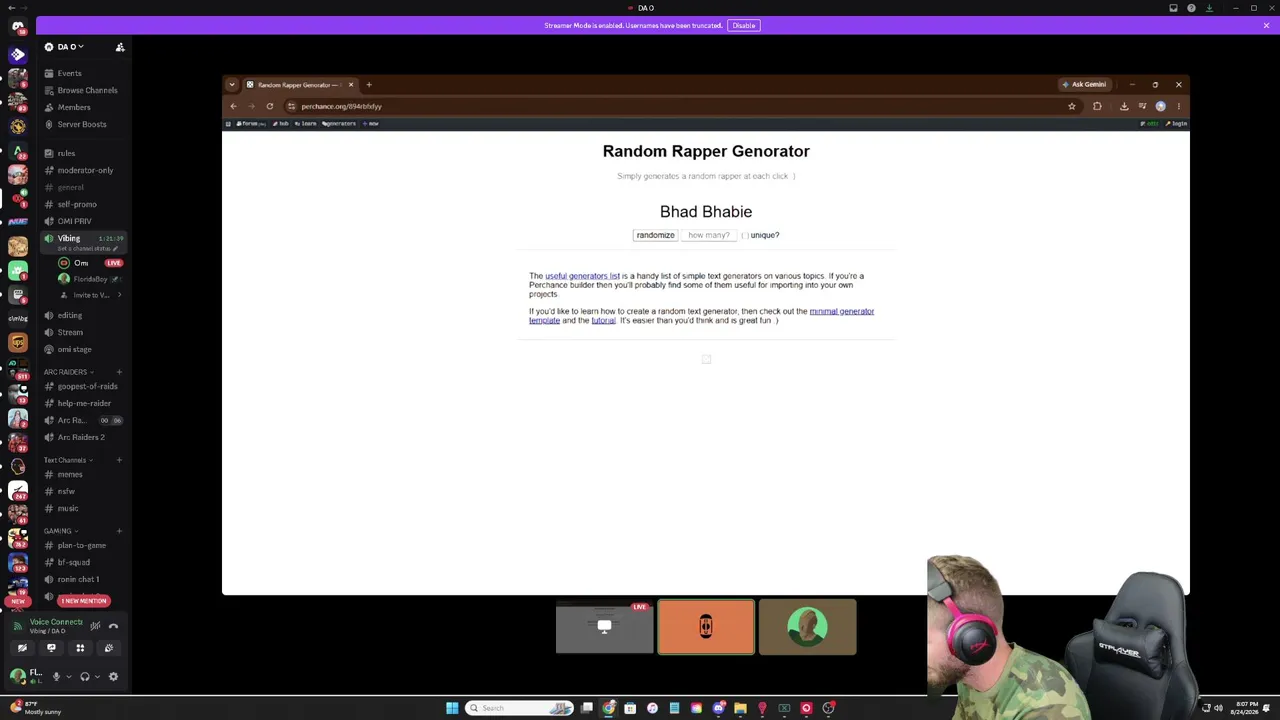Image resolution: width=1280 pixels, height=720 pixels.
Task: Close the Random Rapper Generator tab
Action: [x=350, y=85]
